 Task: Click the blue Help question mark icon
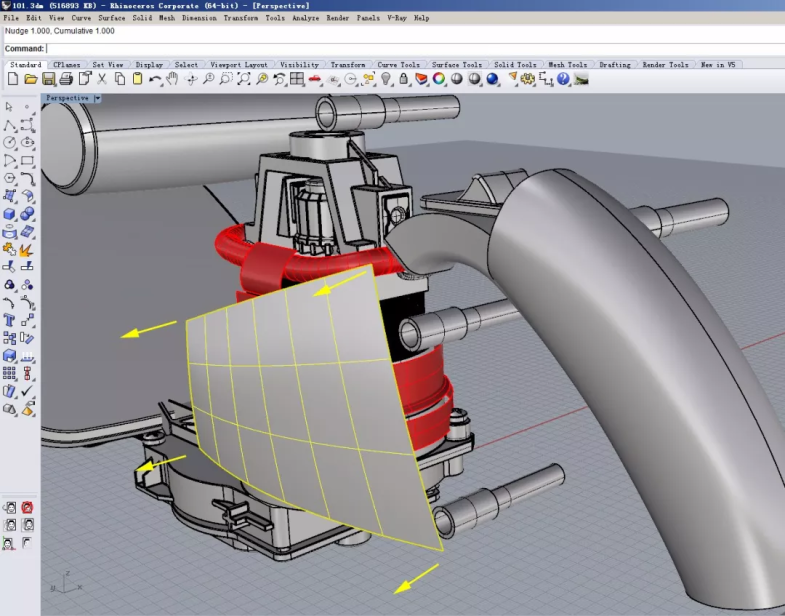563,79
